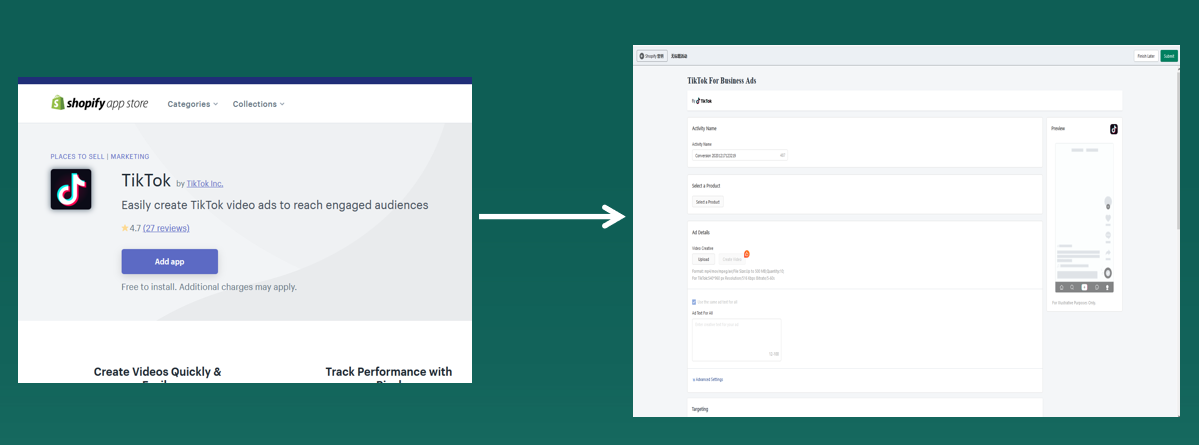Toggle 'Use the same ad text for all' checkbox
Screen dimensions: 1199x445
point(694,302)
